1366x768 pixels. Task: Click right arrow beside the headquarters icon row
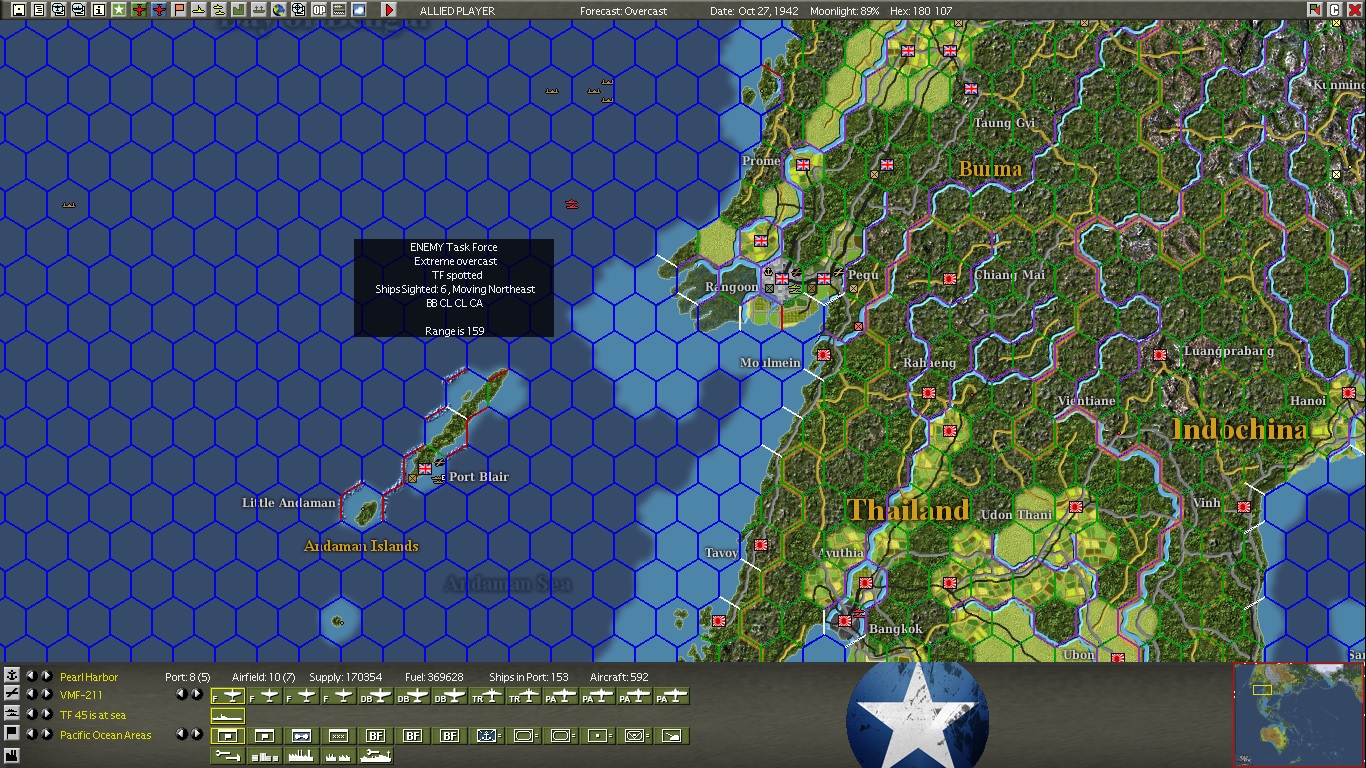tap(196, 734)
